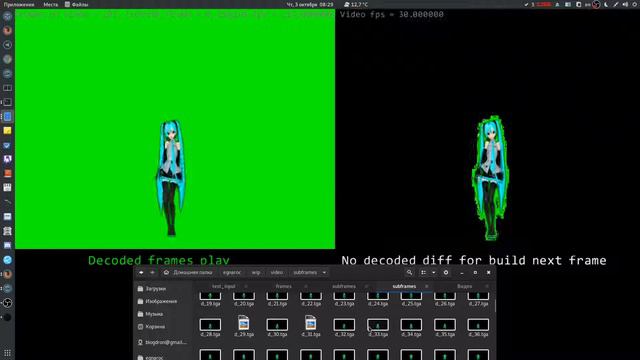The height and width of the screenshot is (360, 640).
Task: Open Загрузки in the sidebar
Action: (152, 289)
